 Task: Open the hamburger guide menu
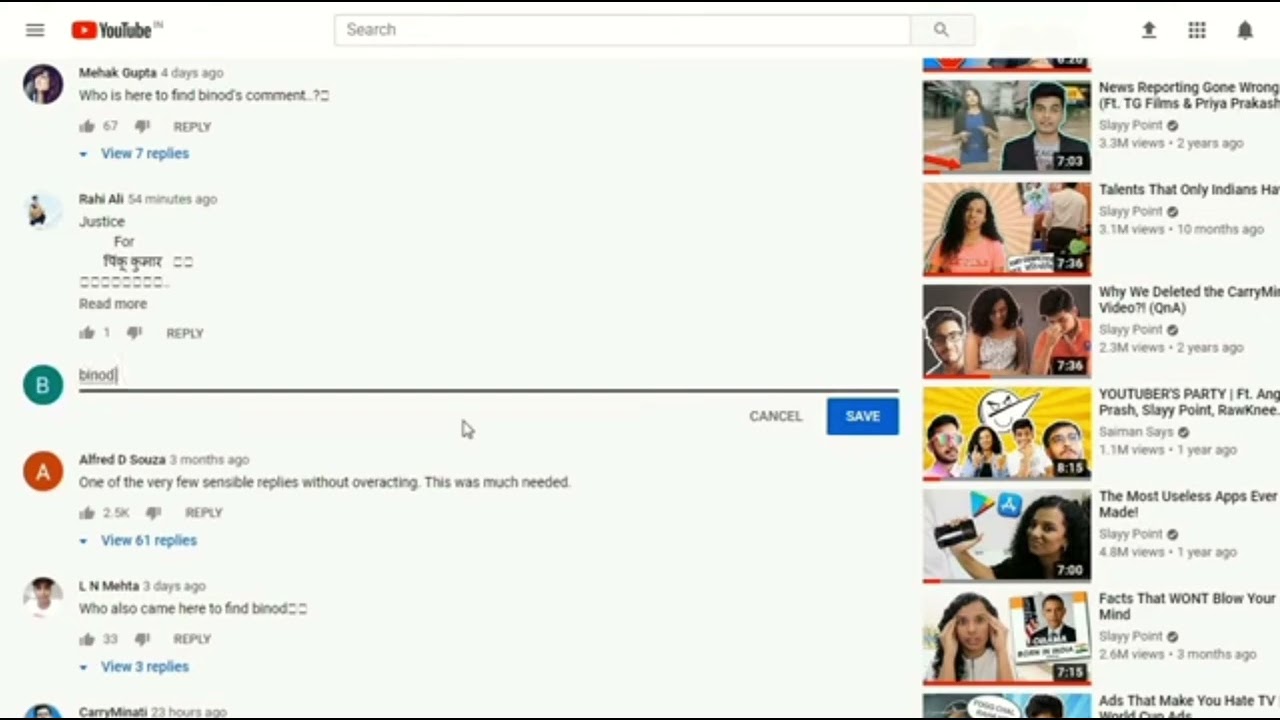[x=35, y=30]
